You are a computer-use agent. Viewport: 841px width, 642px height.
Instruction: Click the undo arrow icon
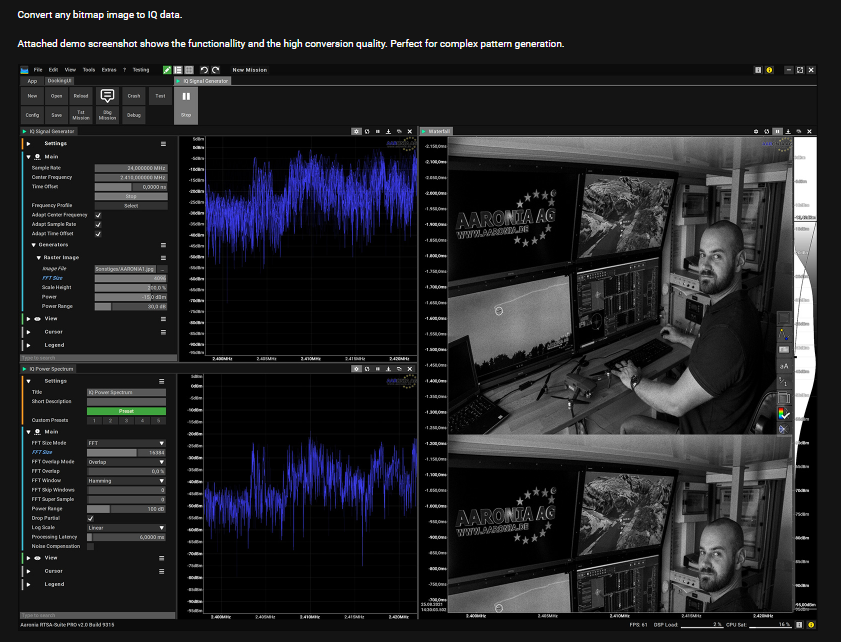tap(204, 70)
